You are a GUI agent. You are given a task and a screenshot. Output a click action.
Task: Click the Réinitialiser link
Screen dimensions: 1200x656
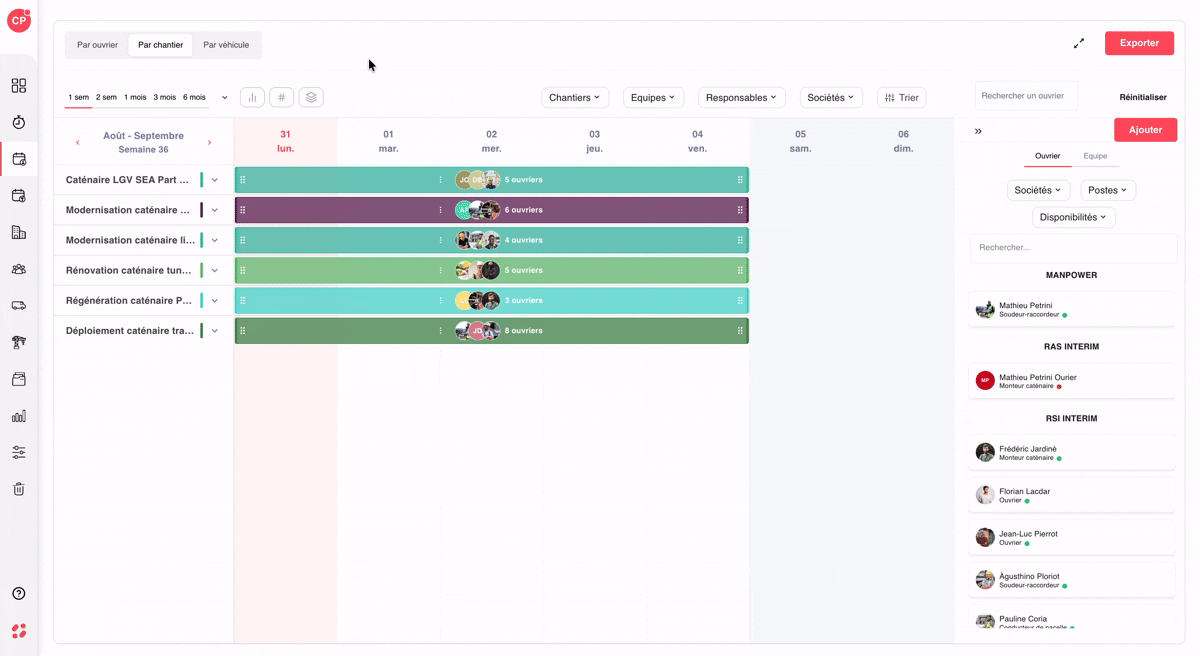point(1143,98)
